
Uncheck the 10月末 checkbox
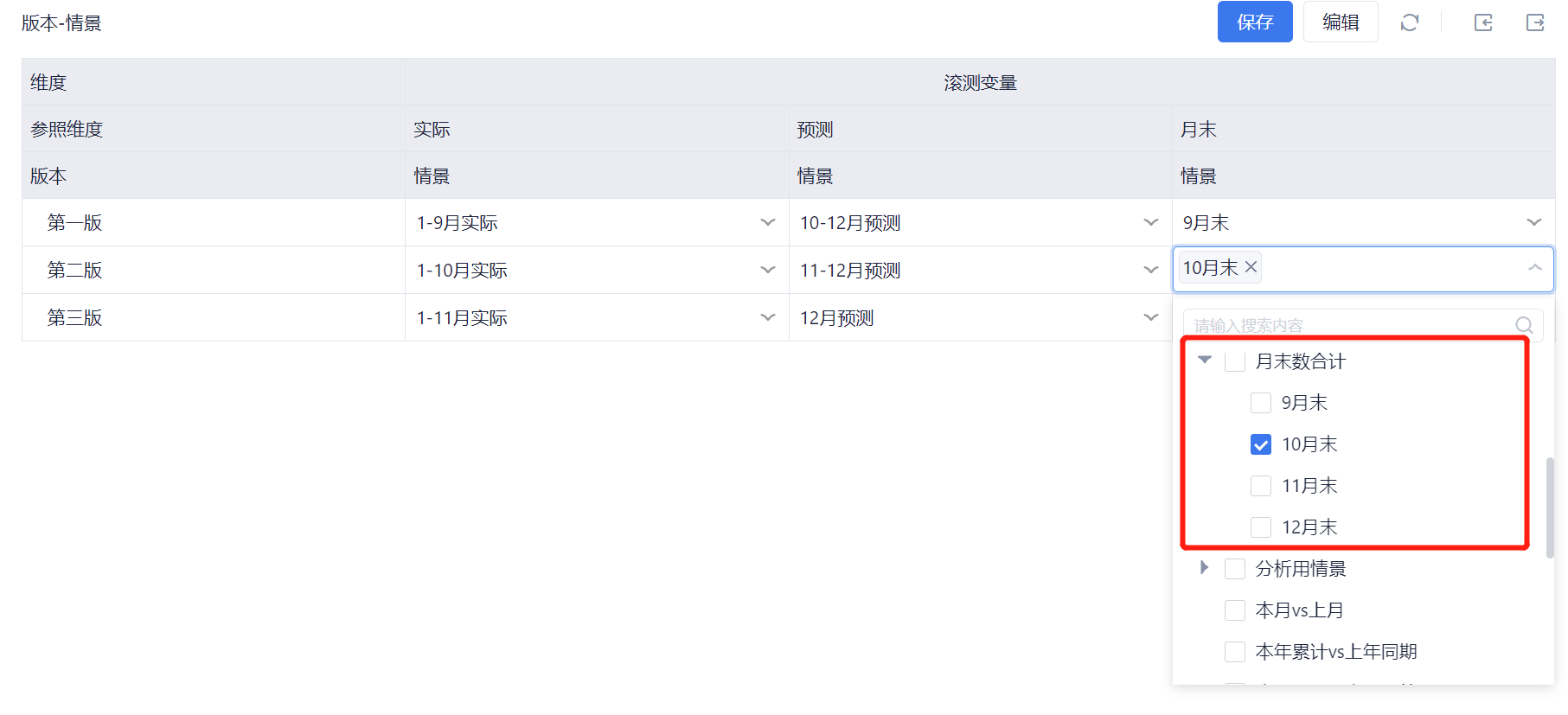tap(1261, 444)
